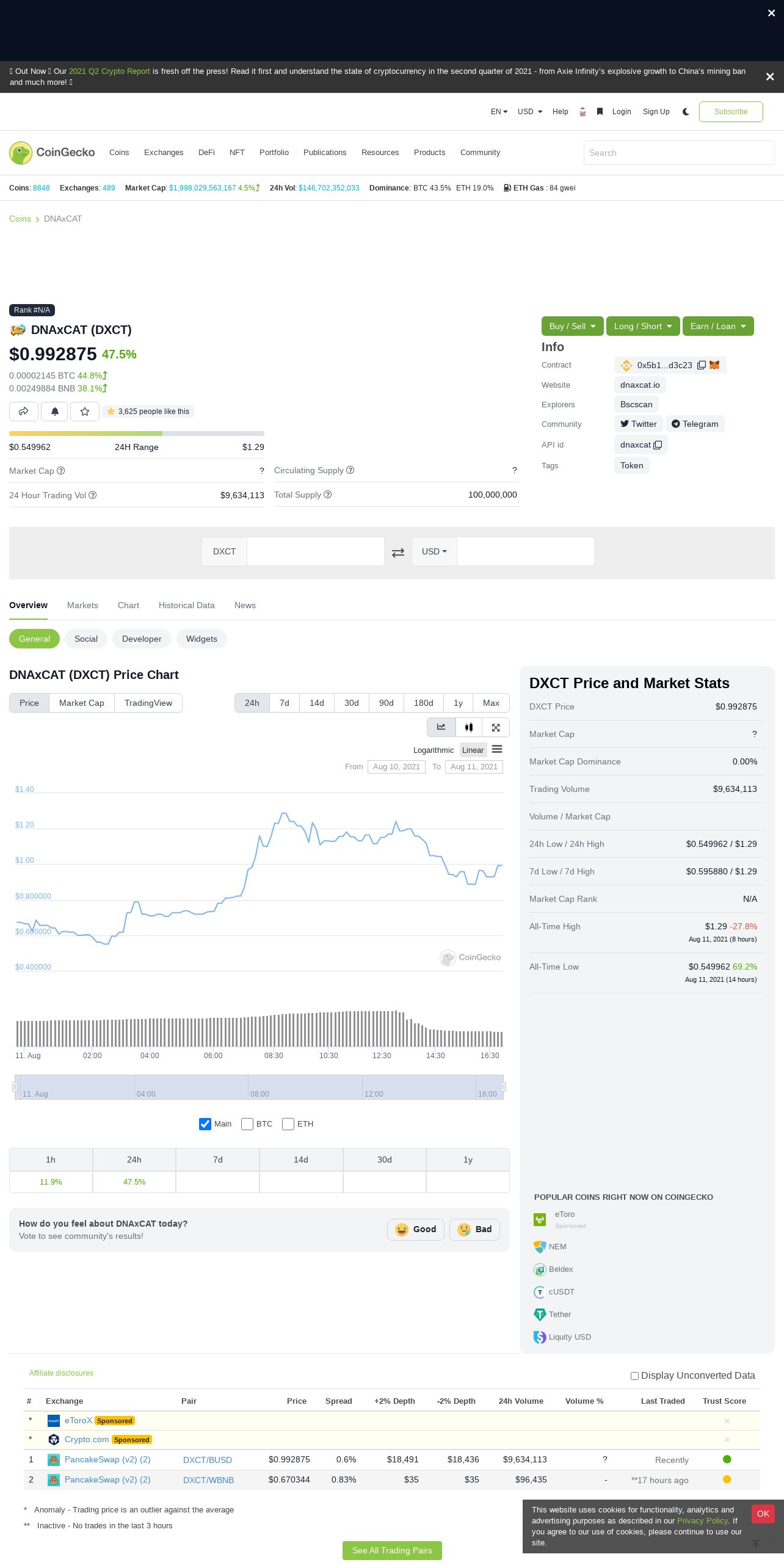The height and width of the screenshot is (1568, 784).
Task: Toggle dark mode moon icon
Action: 686,112
